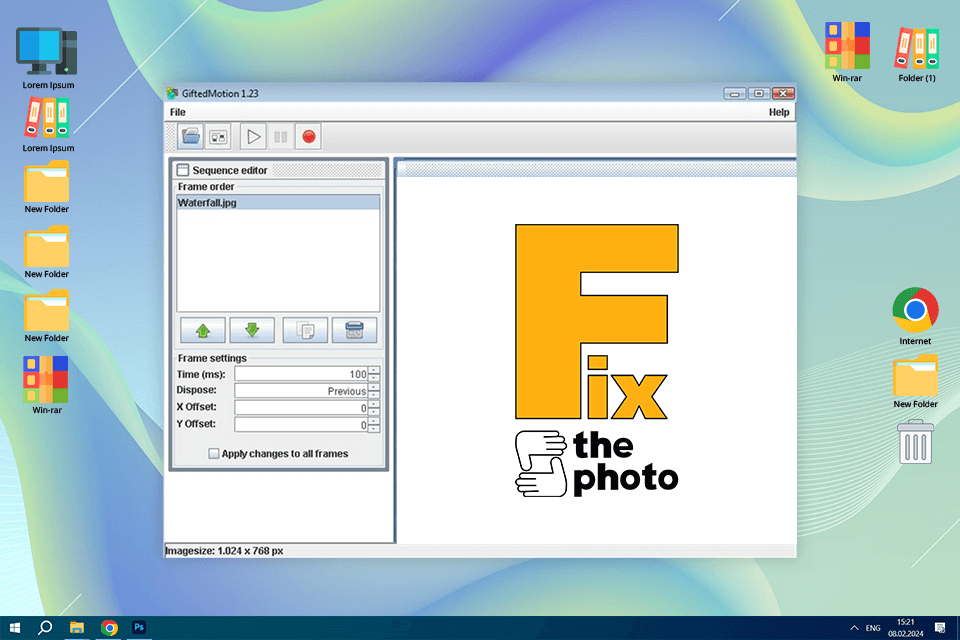Click the Fix the photo preview image
Viewport: 960px width, 640px height.
(596, 360)
